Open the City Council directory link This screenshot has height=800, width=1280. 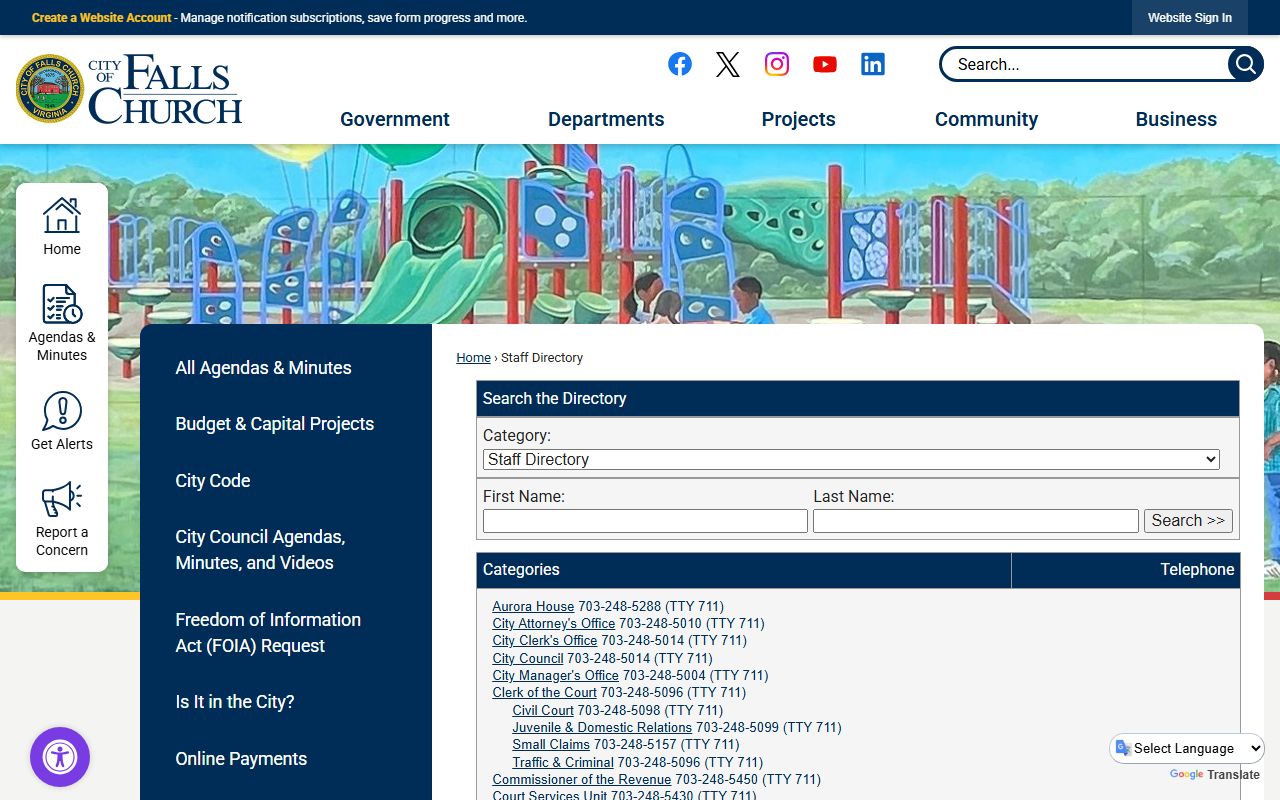tap(527, 658)
